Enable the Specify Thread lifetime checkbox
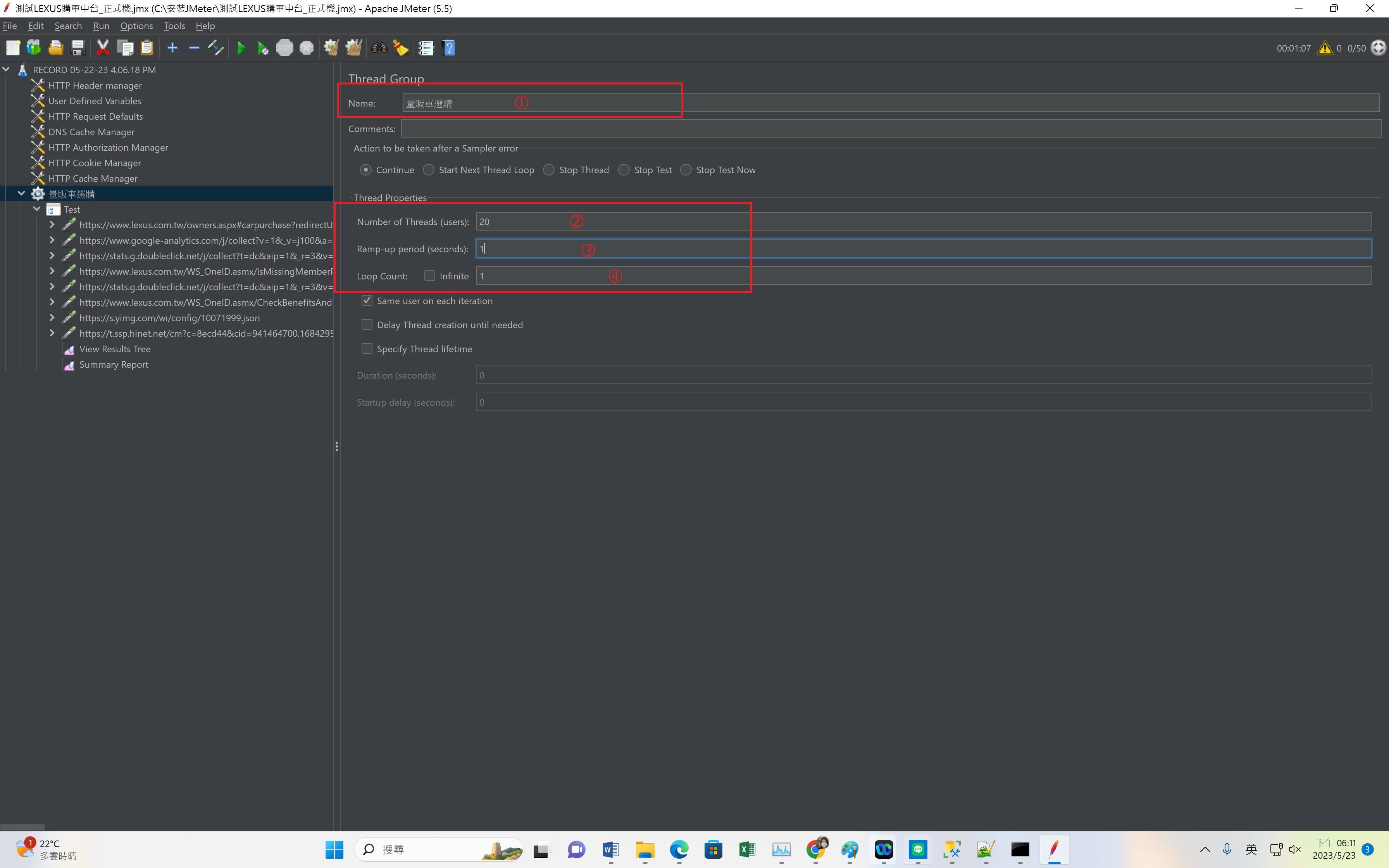This screenshot has height=868, width=1389. point(367,349)
